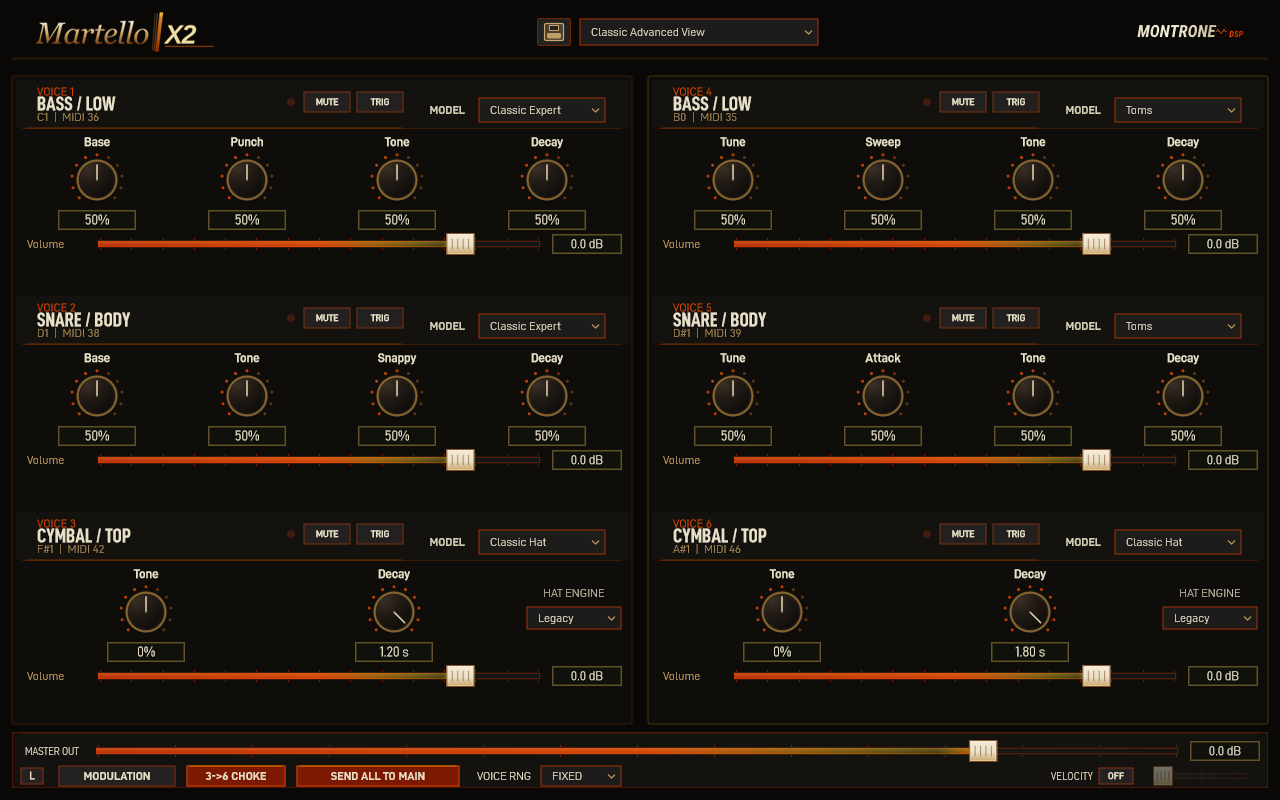
Task: Trigger Voice 3 with TRIG button
Action: [x=380, y=534]
